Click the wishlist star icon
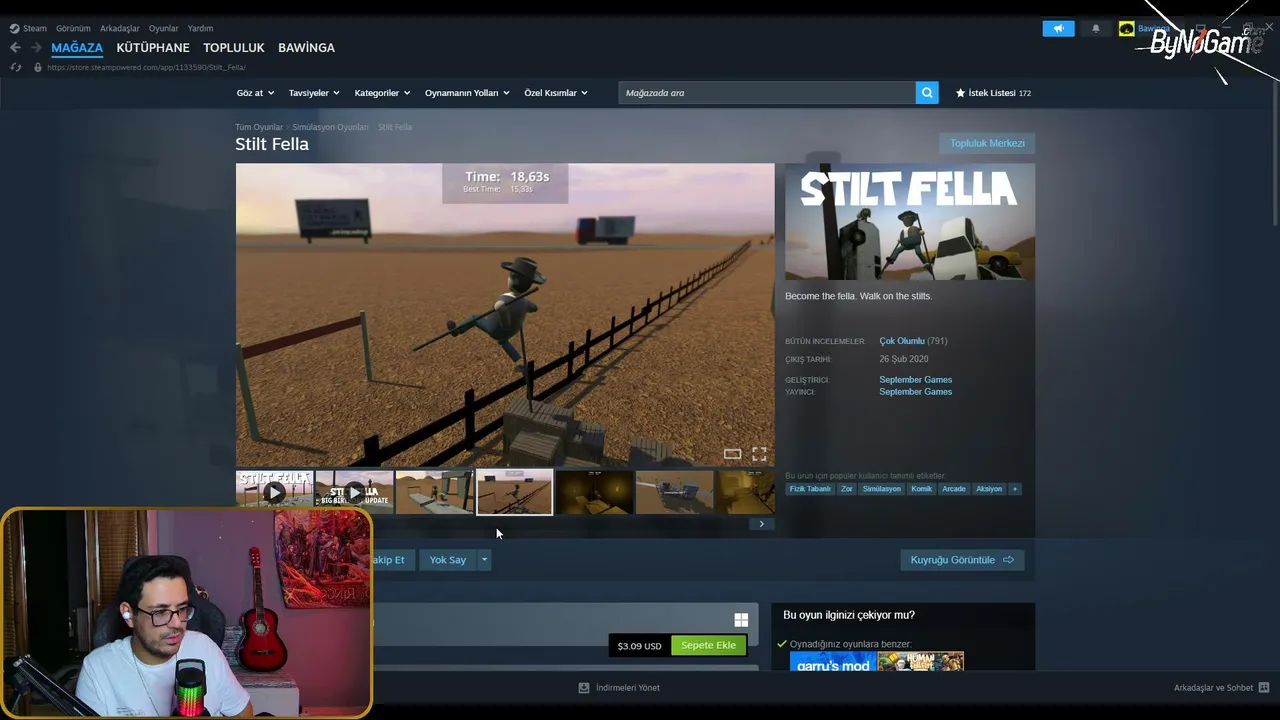The image size is (1280, 720). (x=961, y=93)
